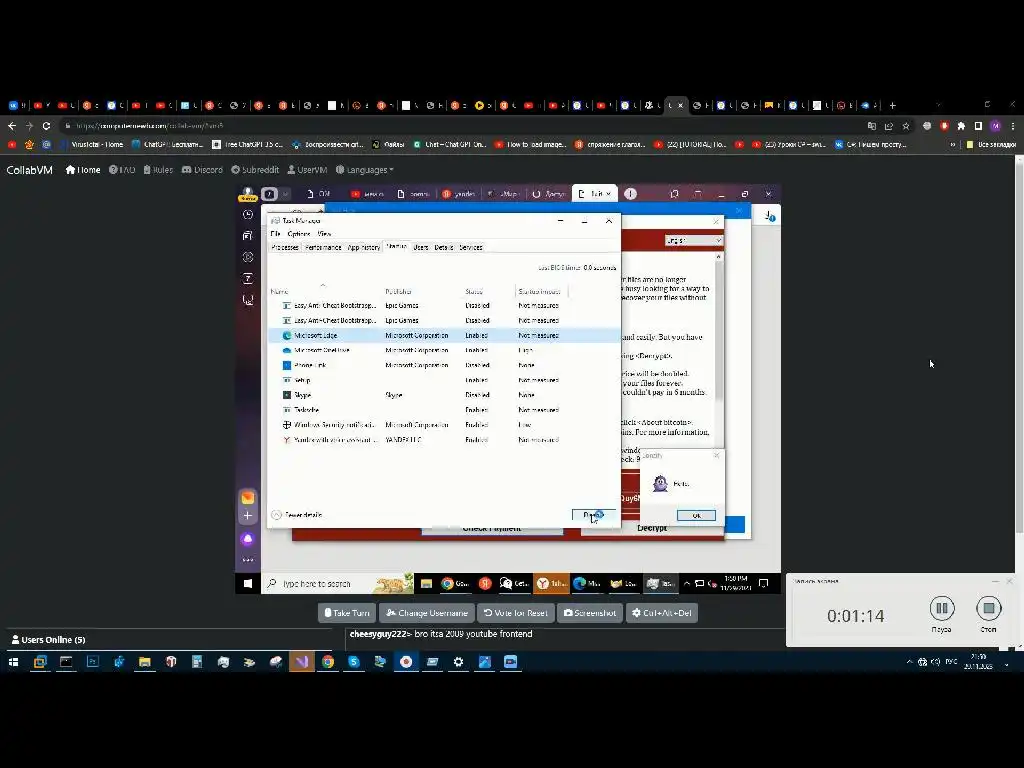Image resolution: width=1024 pixels, height=768 pixels.
Task: Open the View menu in Task Manager
Action: point(324,234)
